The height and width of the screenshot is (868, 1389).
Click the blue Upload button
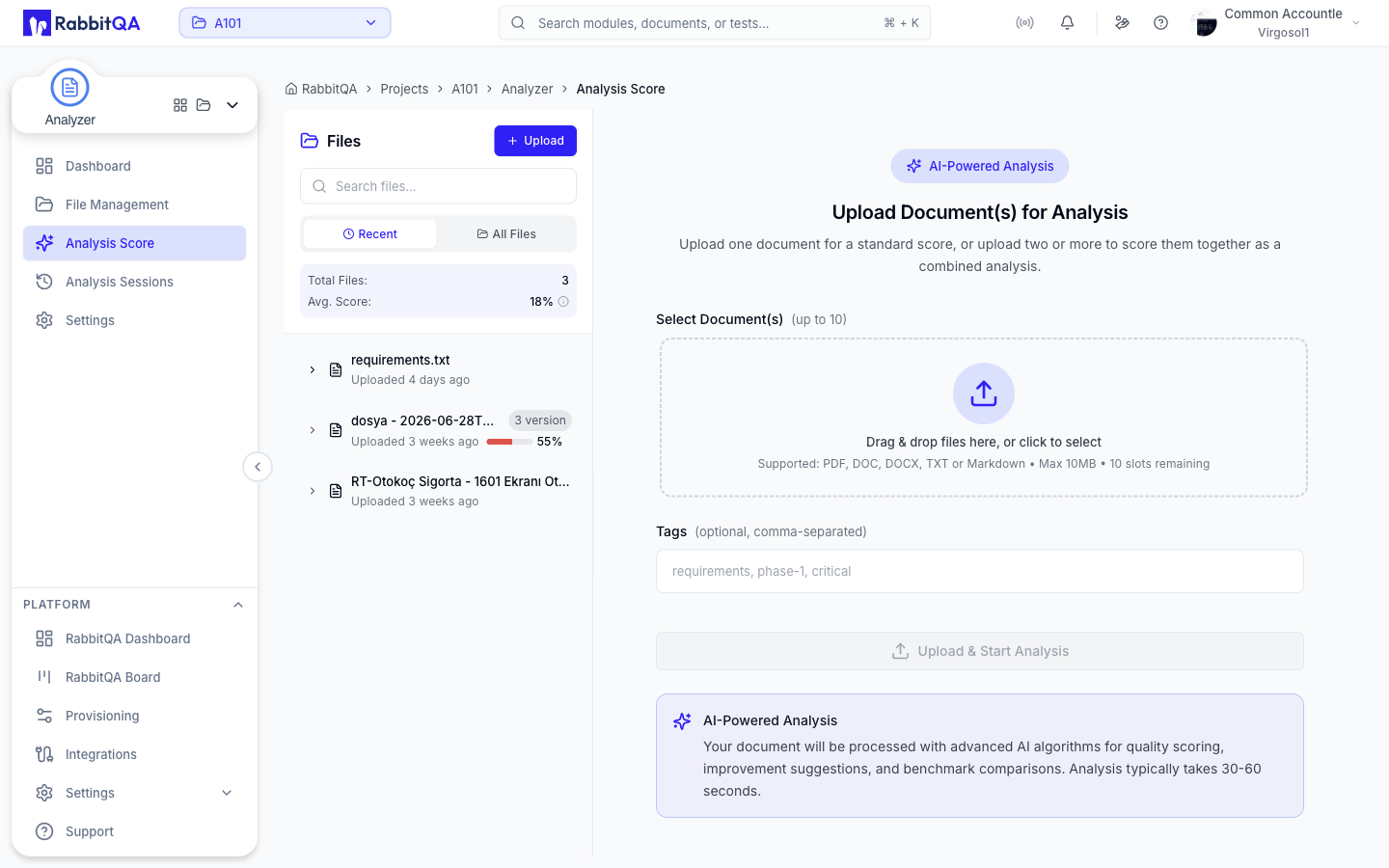[x=535, y=141]
